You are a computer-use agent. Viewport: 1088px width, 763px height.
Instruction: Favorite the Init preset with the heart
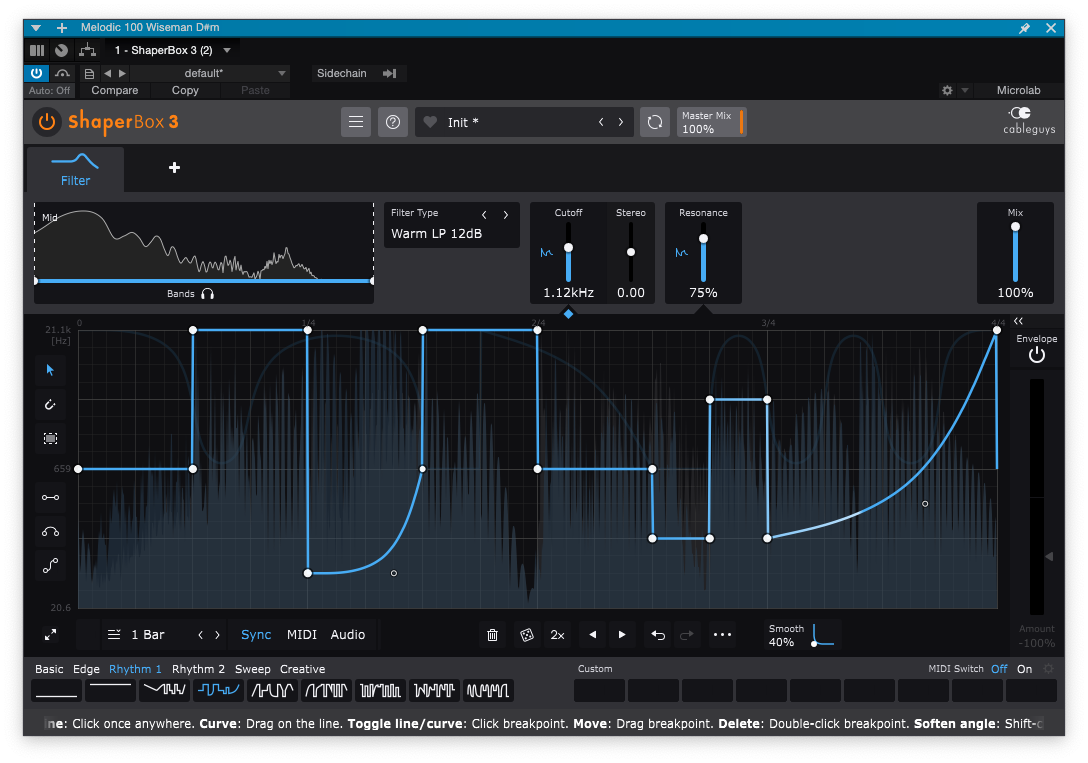[x=430, y=122]
